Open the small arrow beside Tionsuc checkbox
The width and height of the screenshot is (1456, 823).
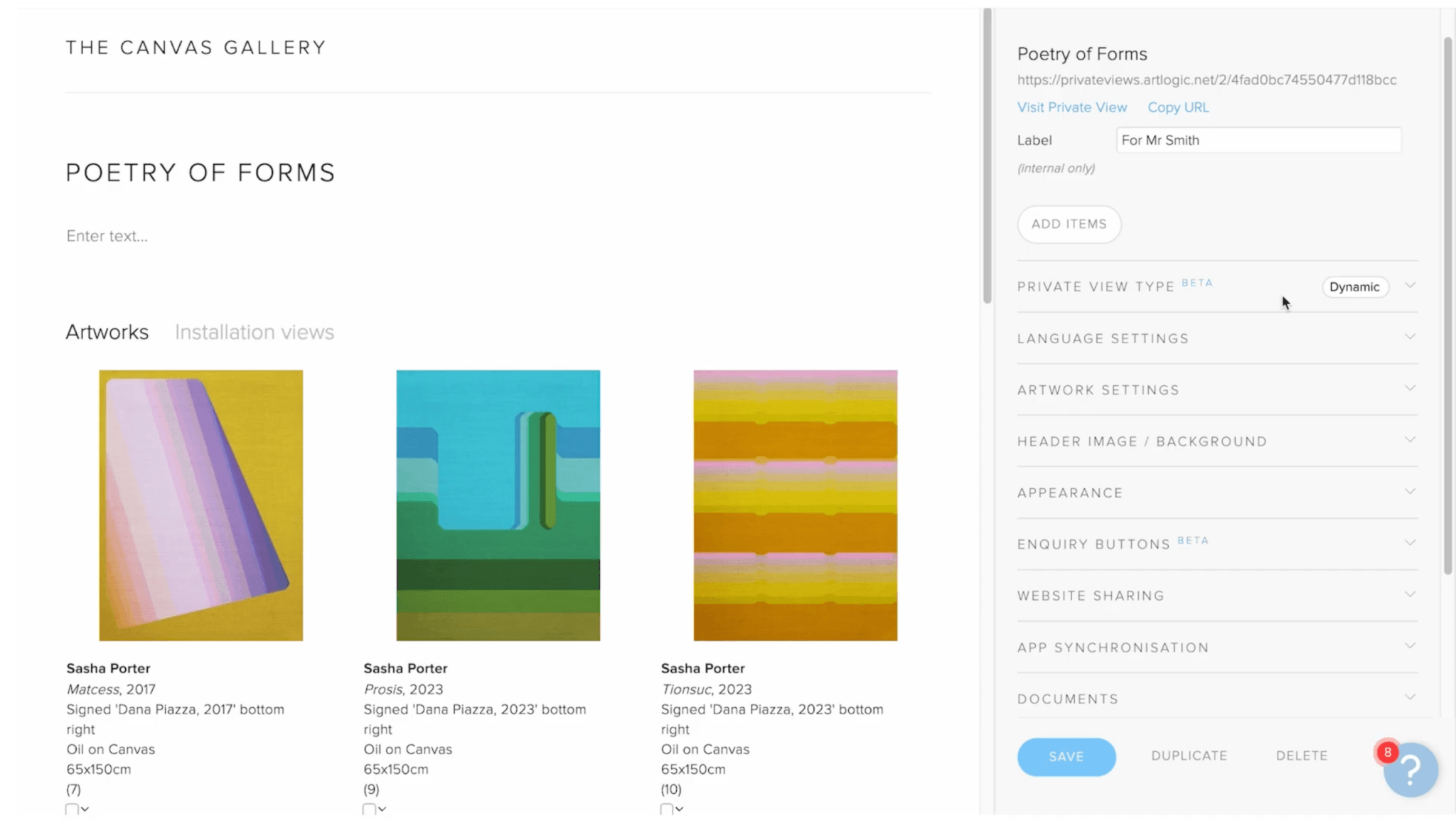tap(680, 809)
